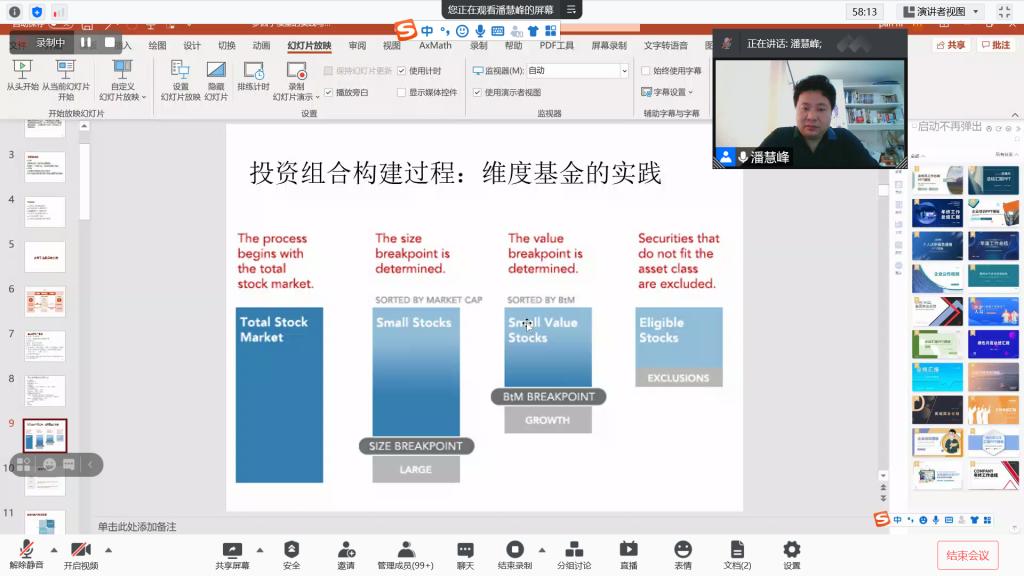Image resolution: width=1024 pixels, height=576 pixels.
Task: Open the 监视器 monitor dropdown
Action: coord(625,71)
